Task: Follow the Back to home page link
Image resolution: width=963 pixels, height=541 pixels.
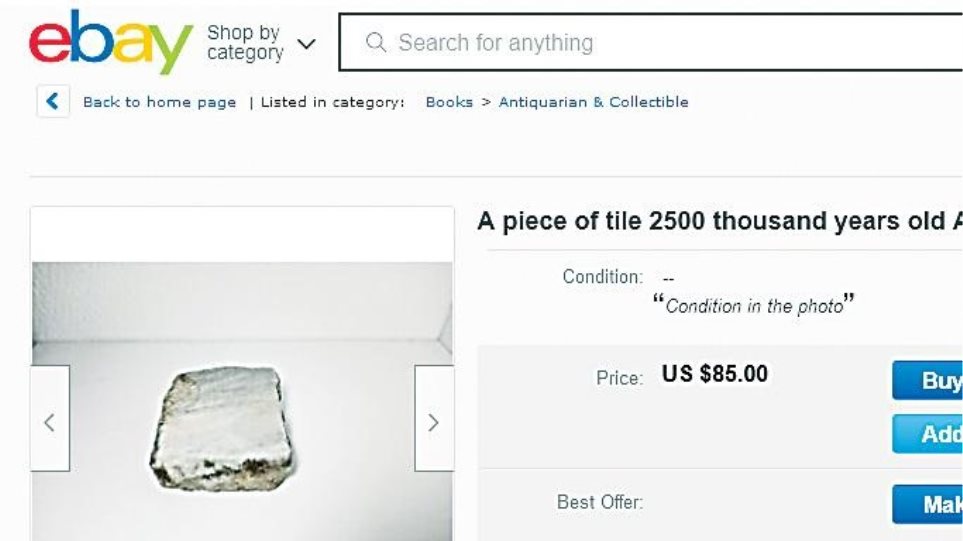Action: point(159,102)
